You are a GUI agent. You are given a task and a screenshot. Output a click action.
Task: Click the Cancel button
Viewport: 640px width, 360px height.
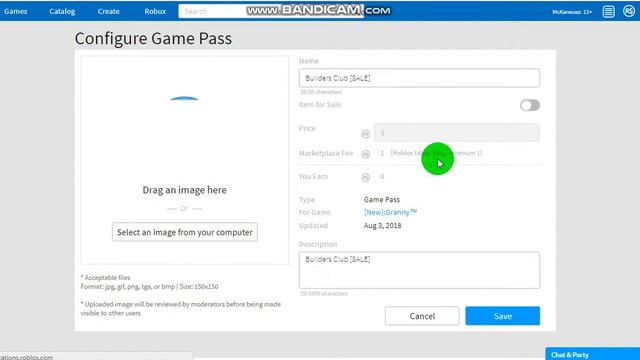422,316
